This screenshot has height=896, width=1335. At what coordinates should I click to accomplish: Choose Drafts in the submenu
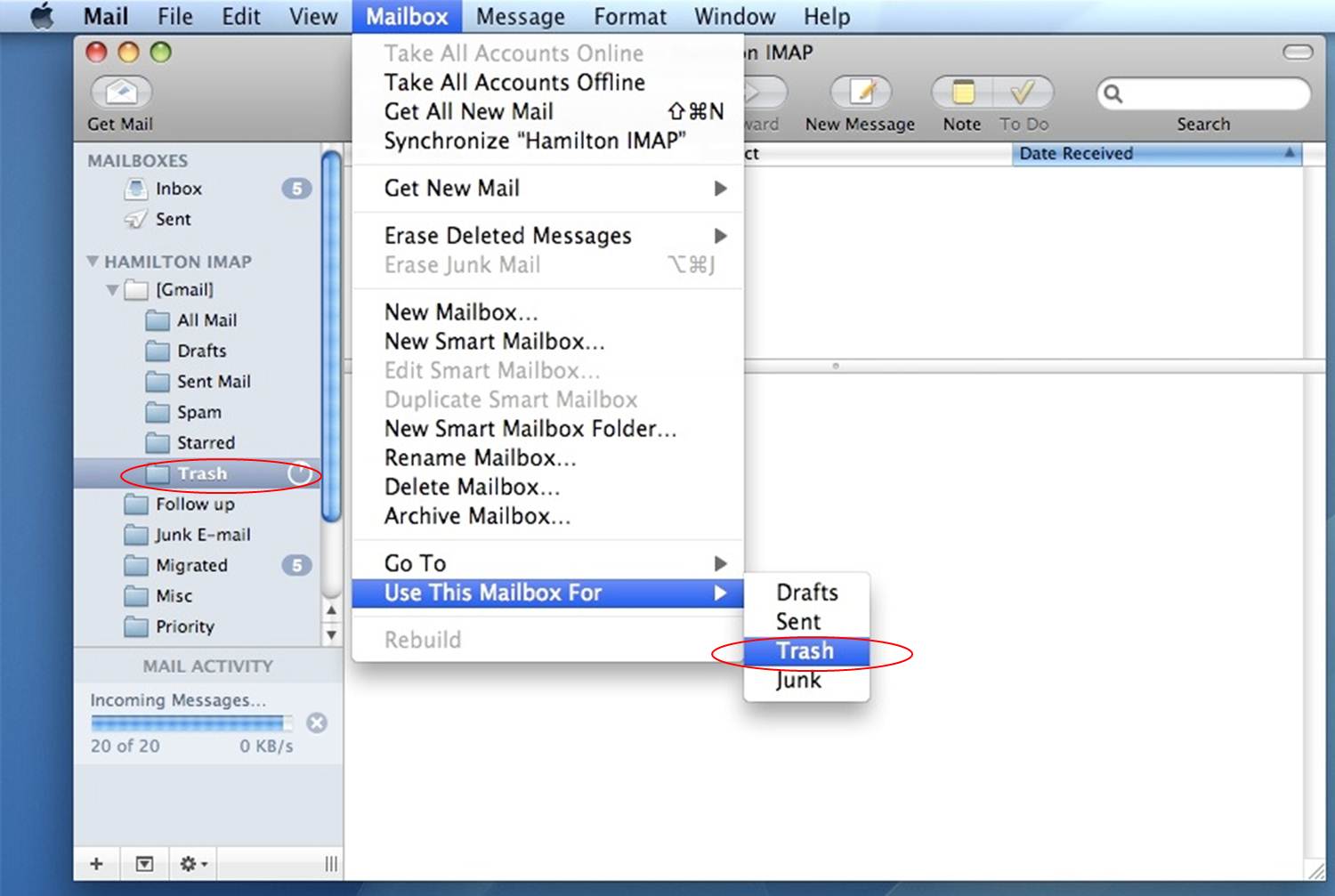pos(806,593)
